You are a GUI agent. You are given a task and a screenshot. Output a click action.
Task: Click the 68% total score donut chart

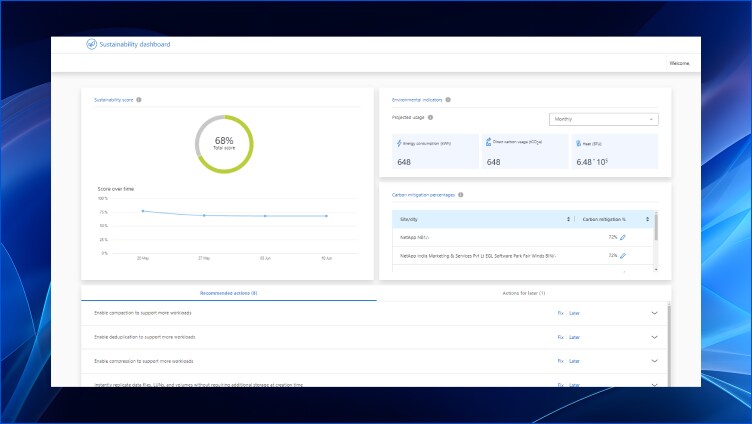(224, 143)
